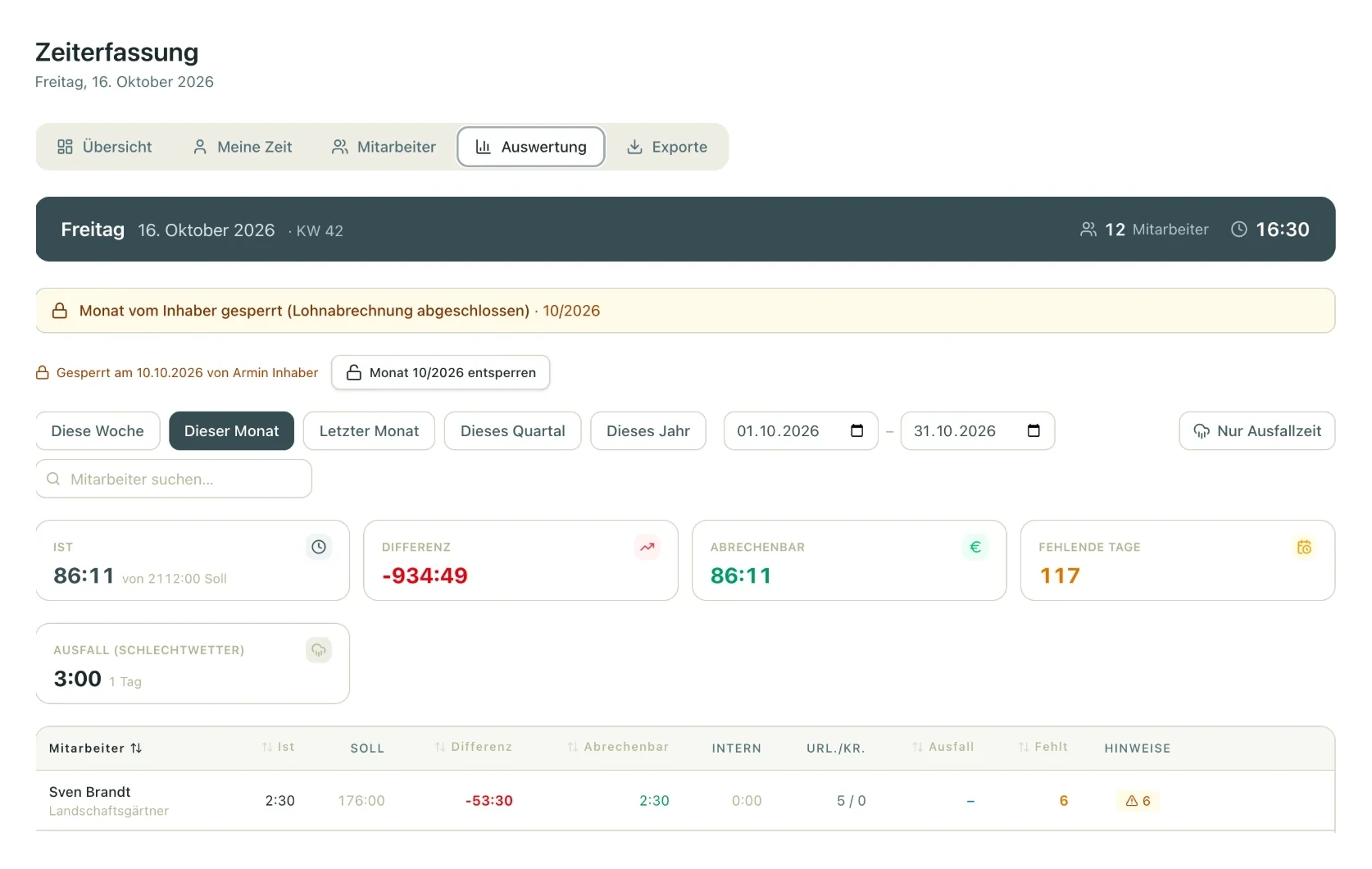Click the -53:30 Differenz value
This screenshot has width=1372, height=869.
point(489,801)
